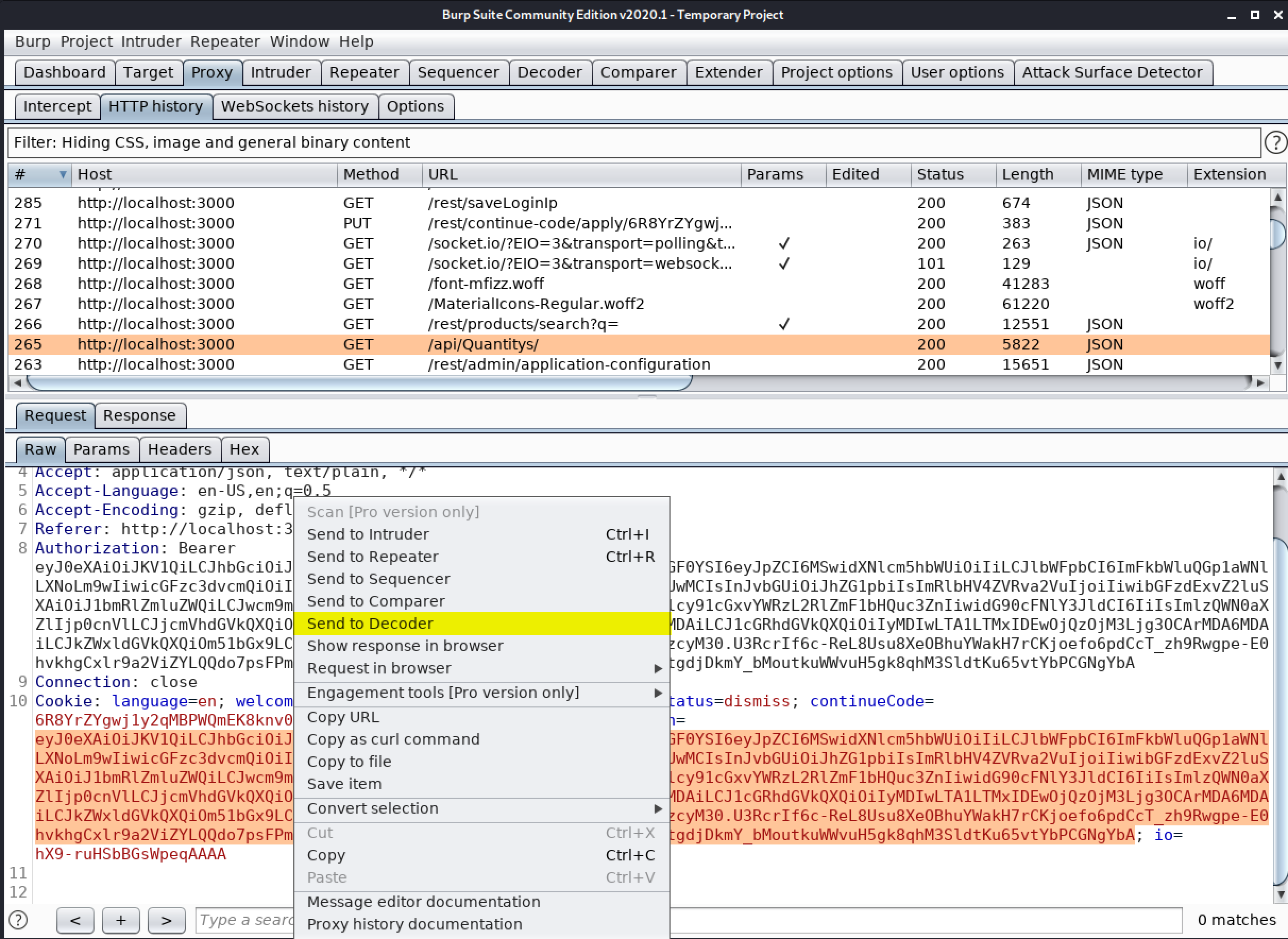The height and width of the screenshot is (939, 1288).
Task: Open the Project menu
Action: (87, 41)
